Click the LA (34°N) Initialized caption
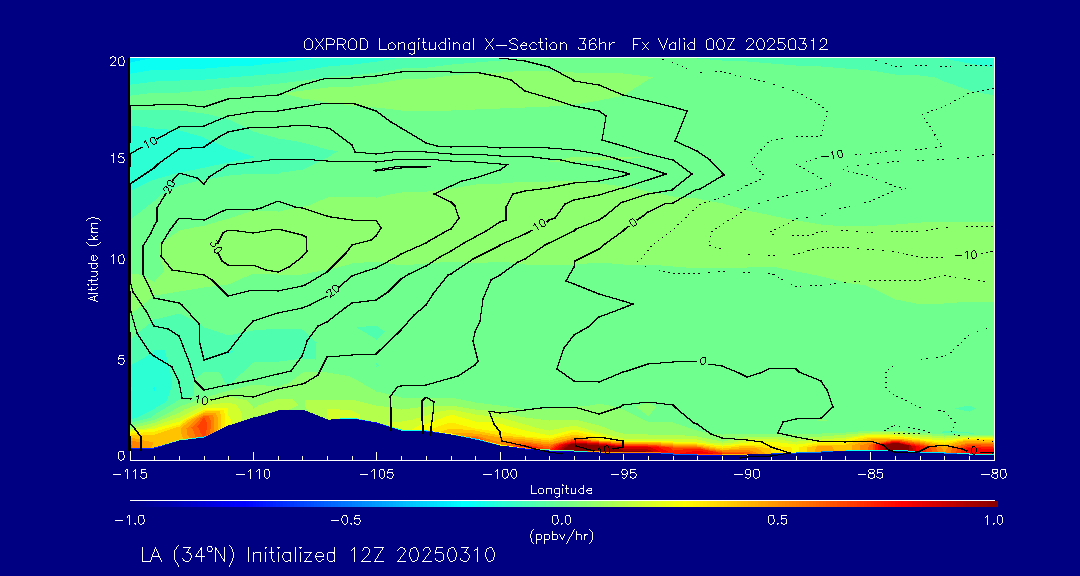The image size is (1080, 576). (318, 555)
